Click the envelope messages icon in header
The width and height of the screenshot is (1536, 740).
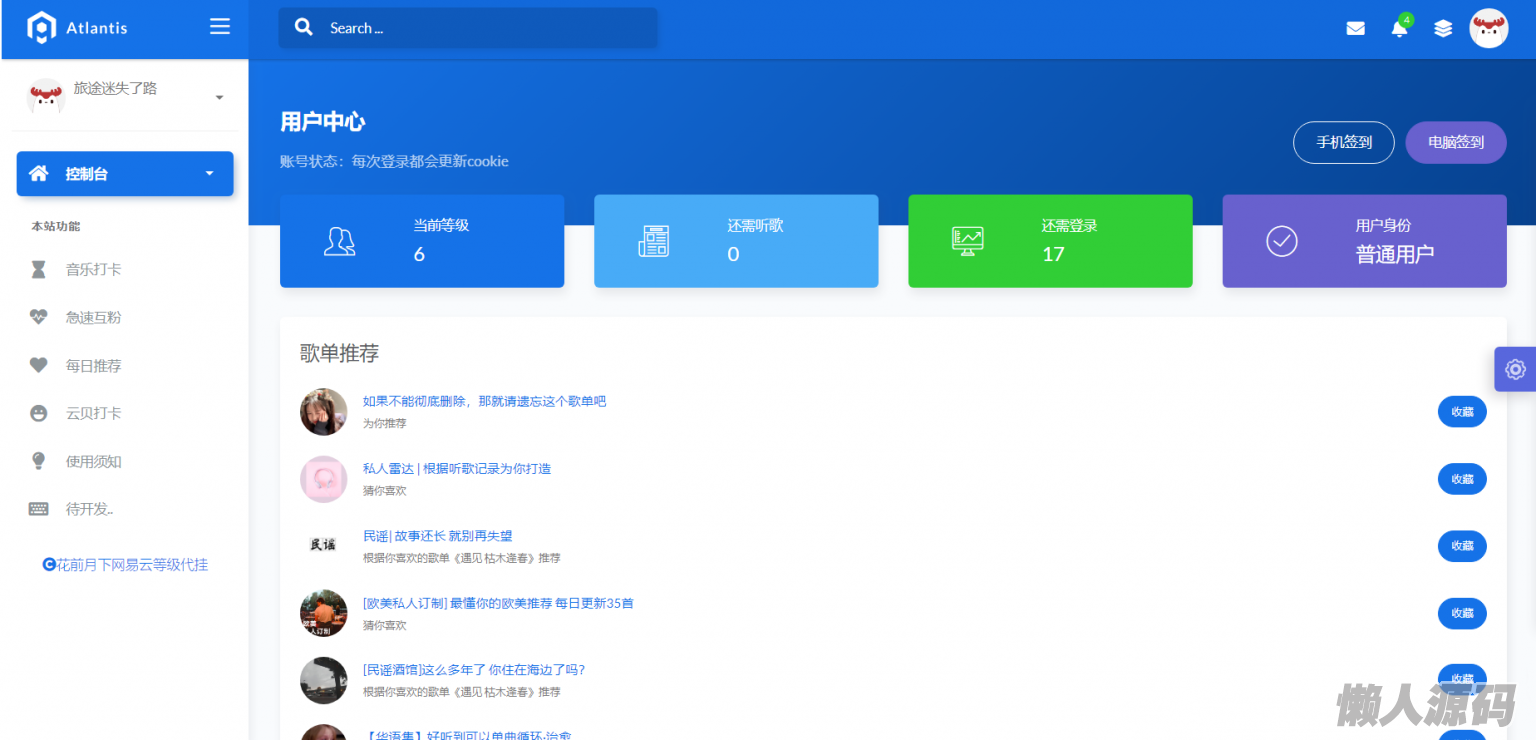[x=1355, y=29]
